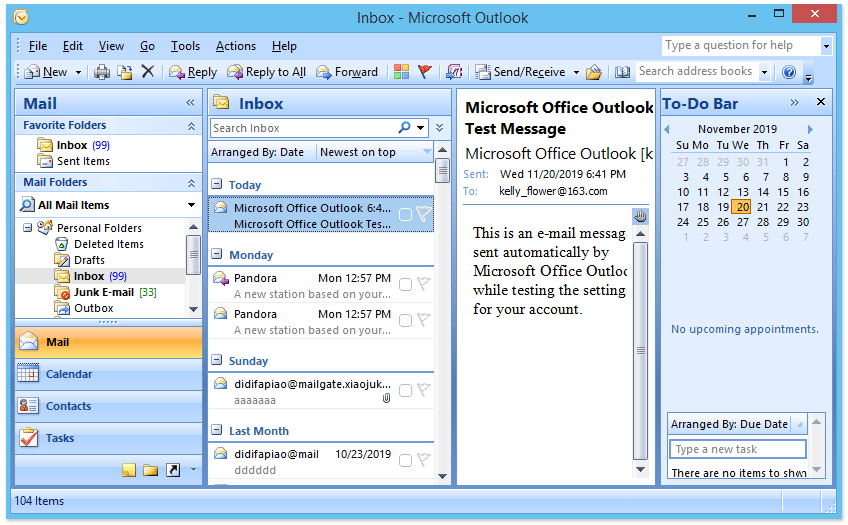This screenshot has height=525, width=848.
Task: Collapse the Favorite Folders section
Action: coord(191,126)
